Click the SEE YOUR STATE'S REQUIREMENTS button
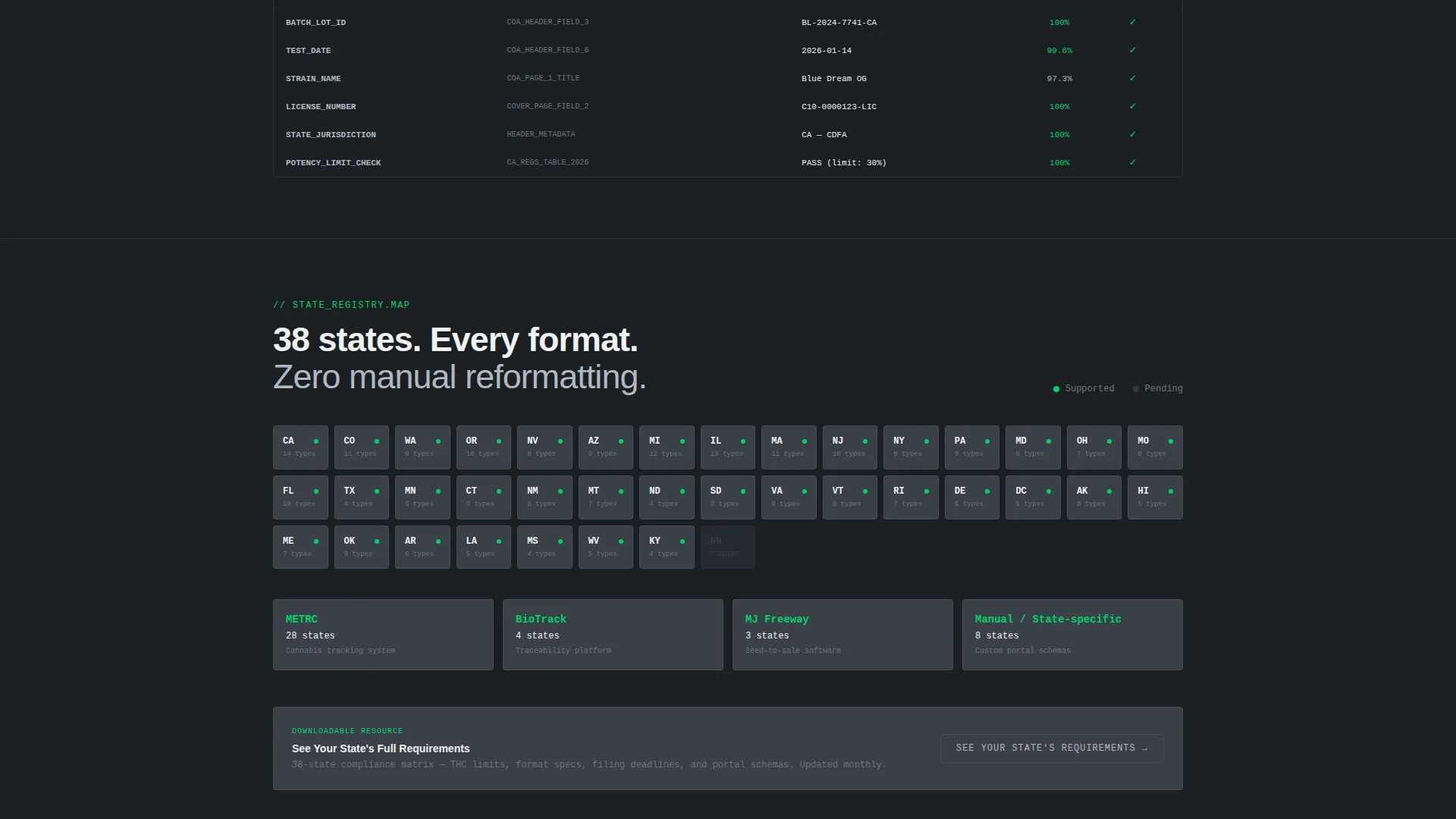 tap(1052, 748)
